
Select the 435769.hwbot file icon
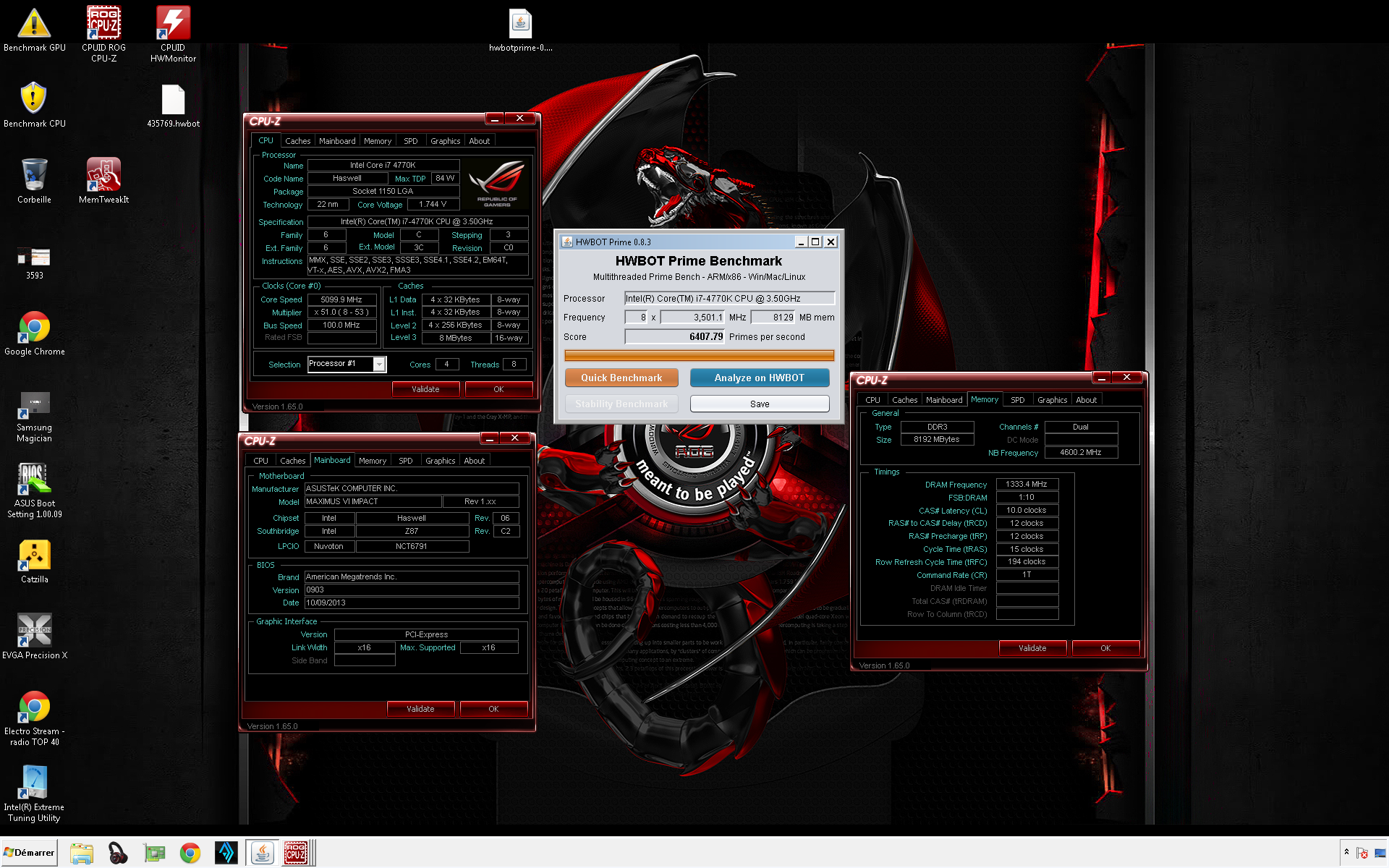pyautogui.click(x=173, y=105)
